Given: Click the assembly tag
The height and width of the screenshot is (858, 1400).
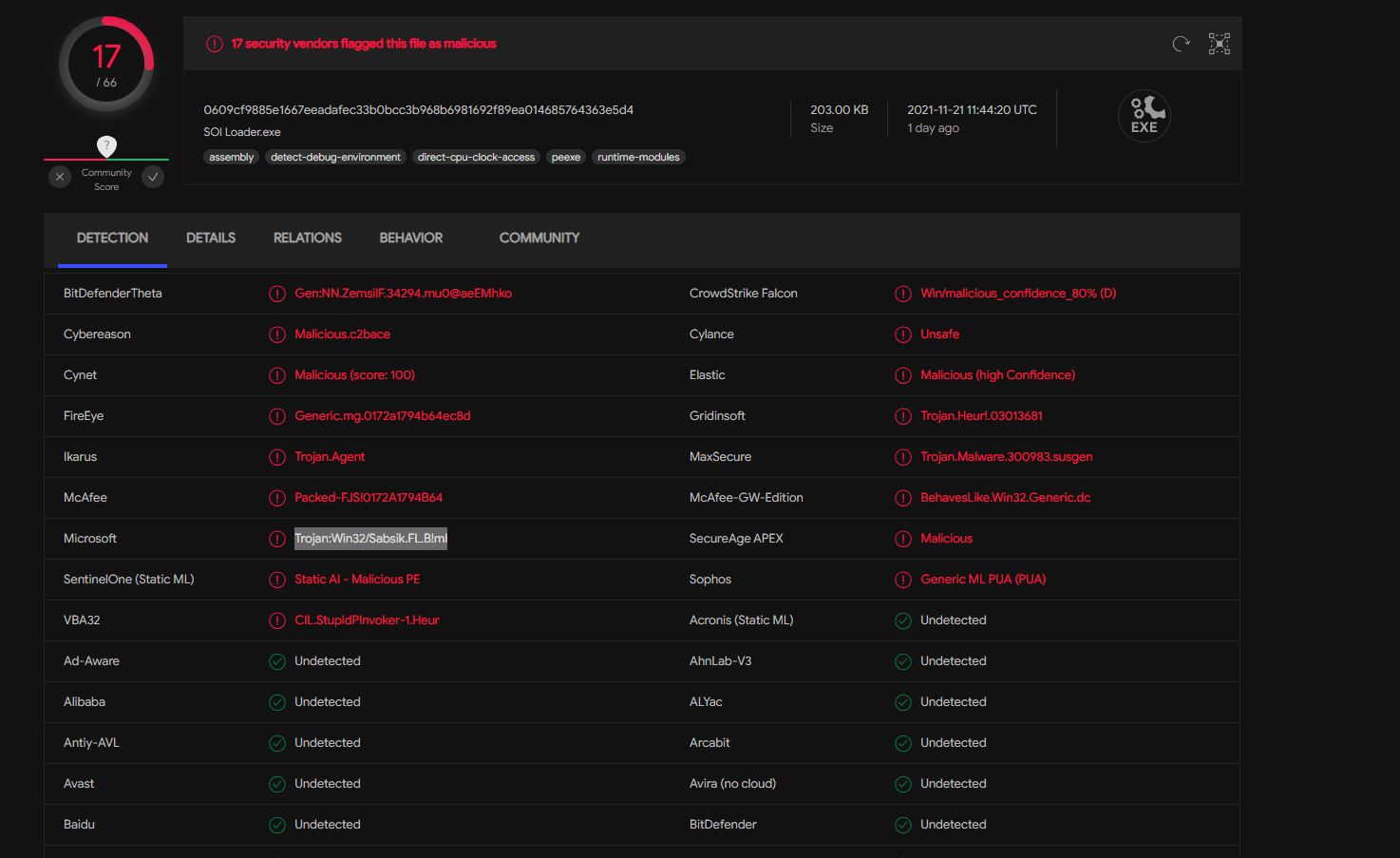Looking at the screenshot, I should coord(232,157).
